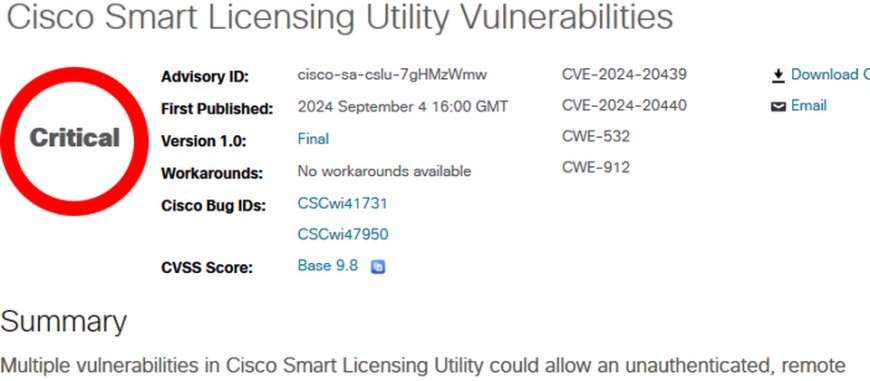This screenshot has height=381, width=870.
Task: Open Cisco bug CSCwi41731
Action: pyautogui.click(x=342, y=204)
